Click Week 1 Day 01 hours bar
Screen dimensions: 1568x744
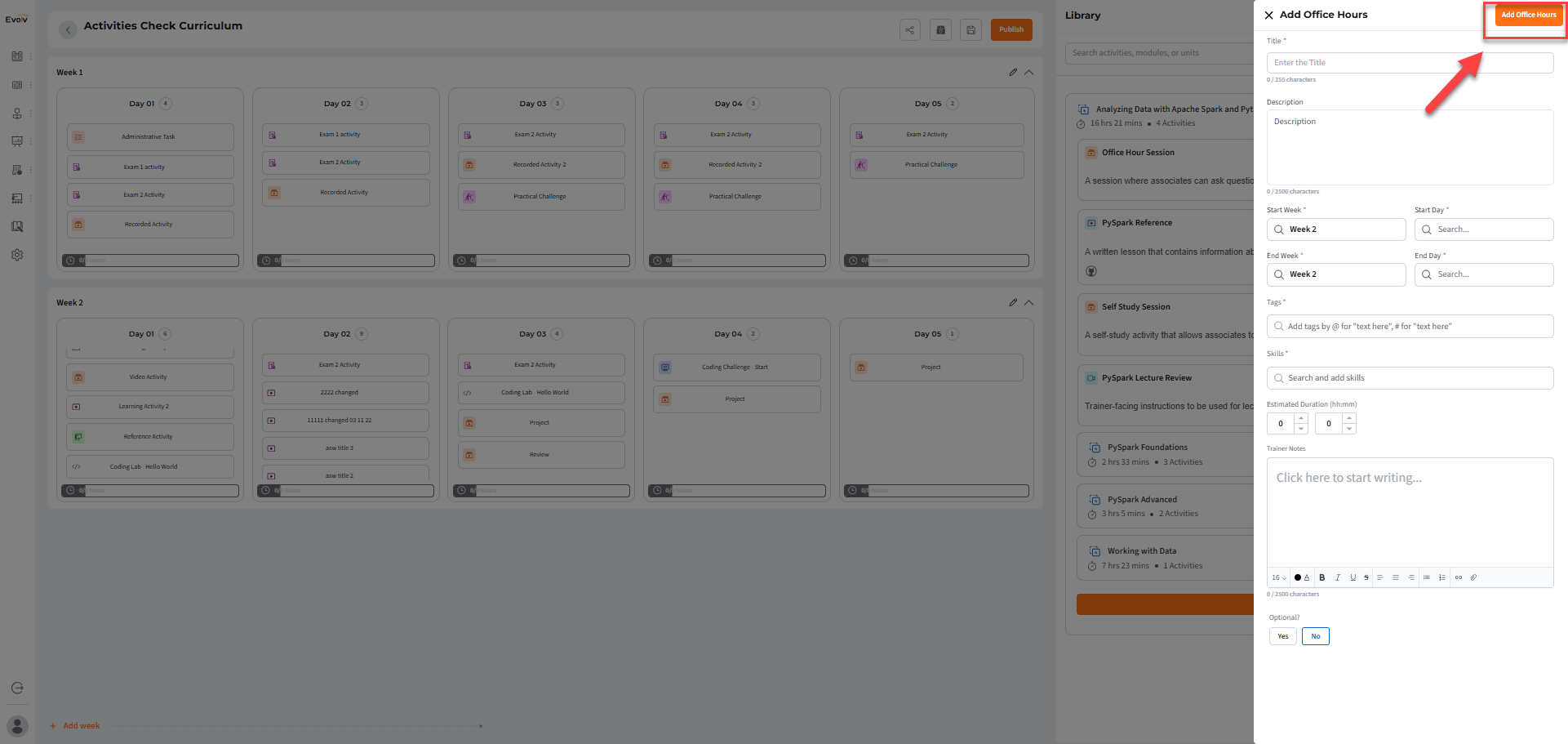pyautogui.click(x=151, y=261)
